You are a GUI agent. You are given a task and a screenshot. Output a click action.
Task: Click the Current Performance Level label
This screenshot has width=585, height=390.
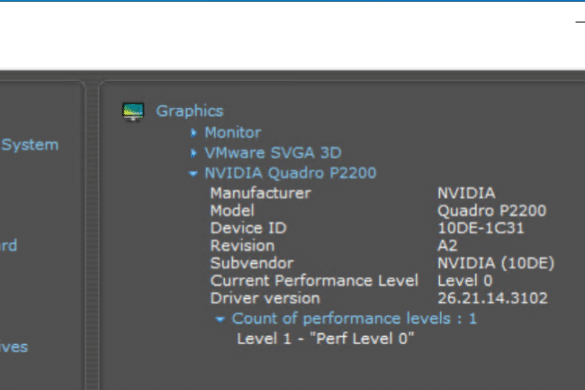click(x=315, y=281)
